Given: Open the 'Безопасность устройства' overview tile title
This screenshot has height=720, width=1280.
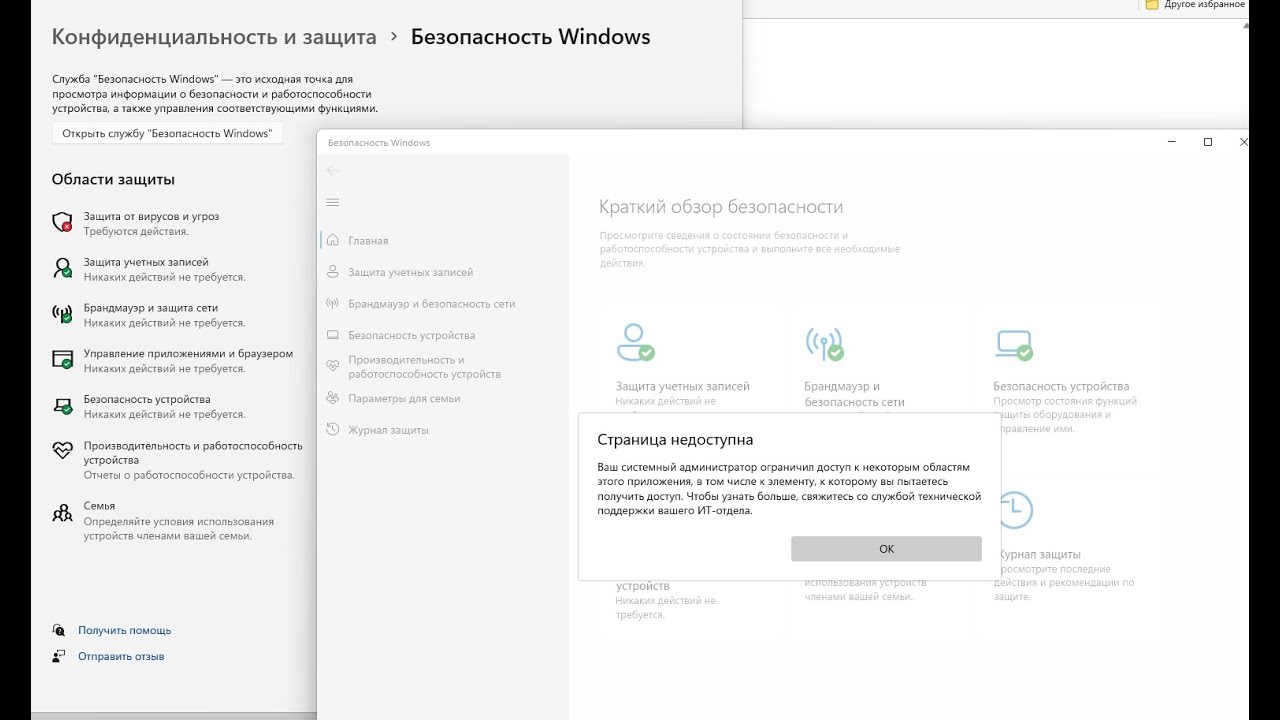Looking at the screenshot, I should [1061, 386].
